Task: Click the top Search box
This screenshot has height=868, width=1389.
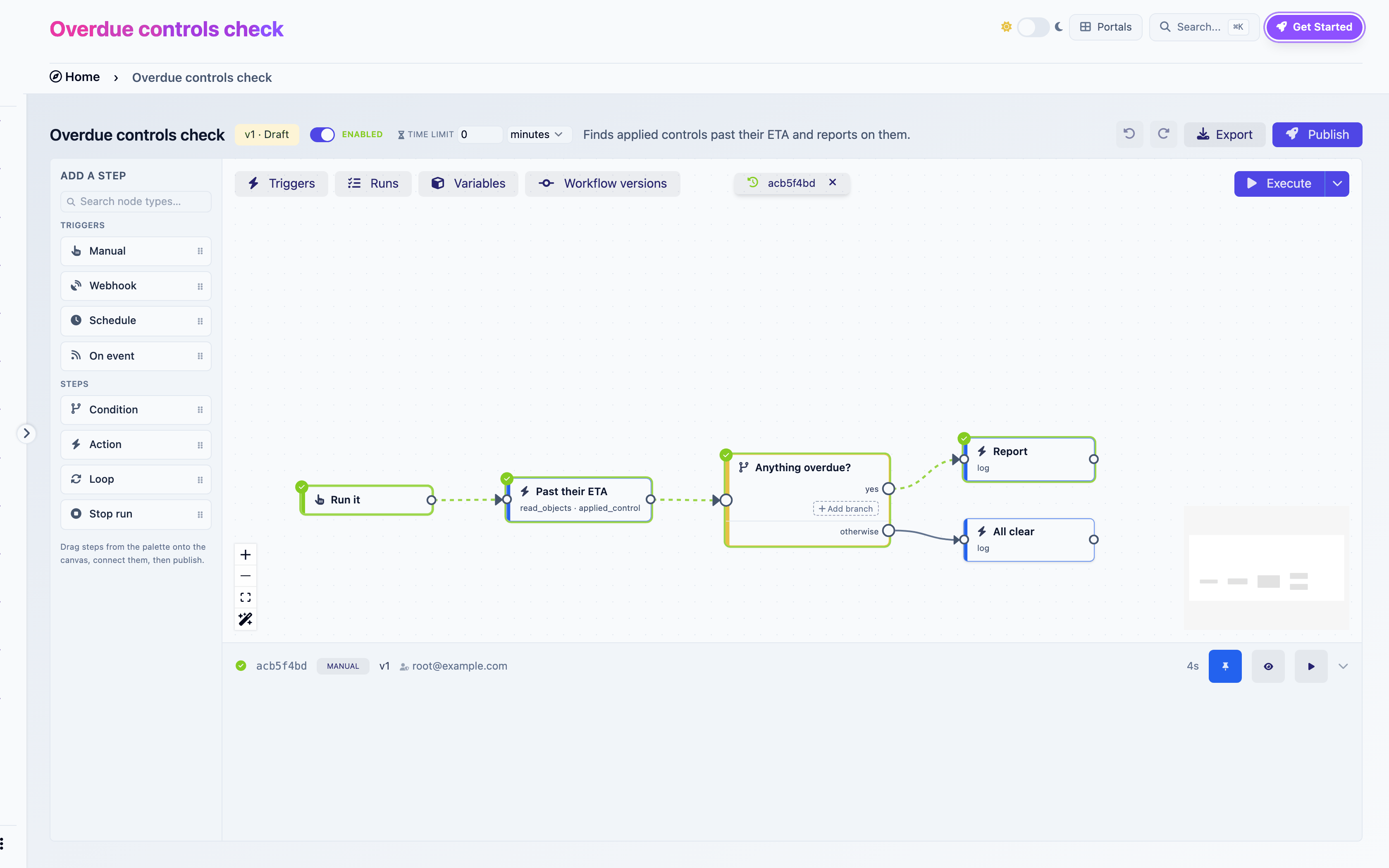Action: pyautogui.click(x=1204, y=27)
